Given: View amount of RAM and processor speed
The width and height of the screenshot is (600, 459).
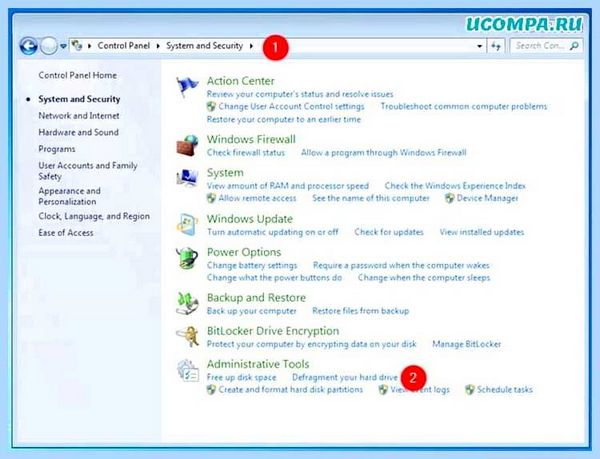Looking at the screenshot, I should point(288,186).
